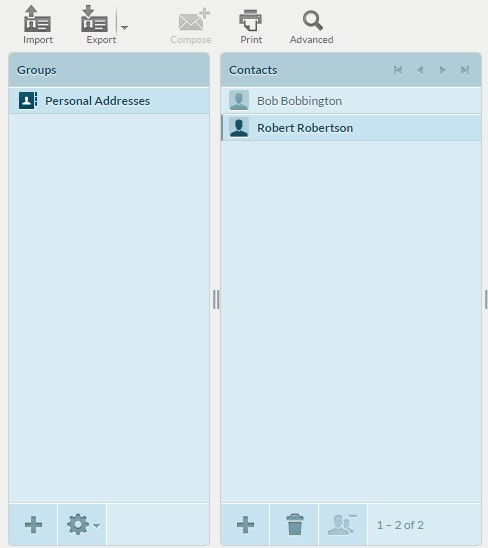
Task: Add a new contact with plus
Action: [245, 525]
